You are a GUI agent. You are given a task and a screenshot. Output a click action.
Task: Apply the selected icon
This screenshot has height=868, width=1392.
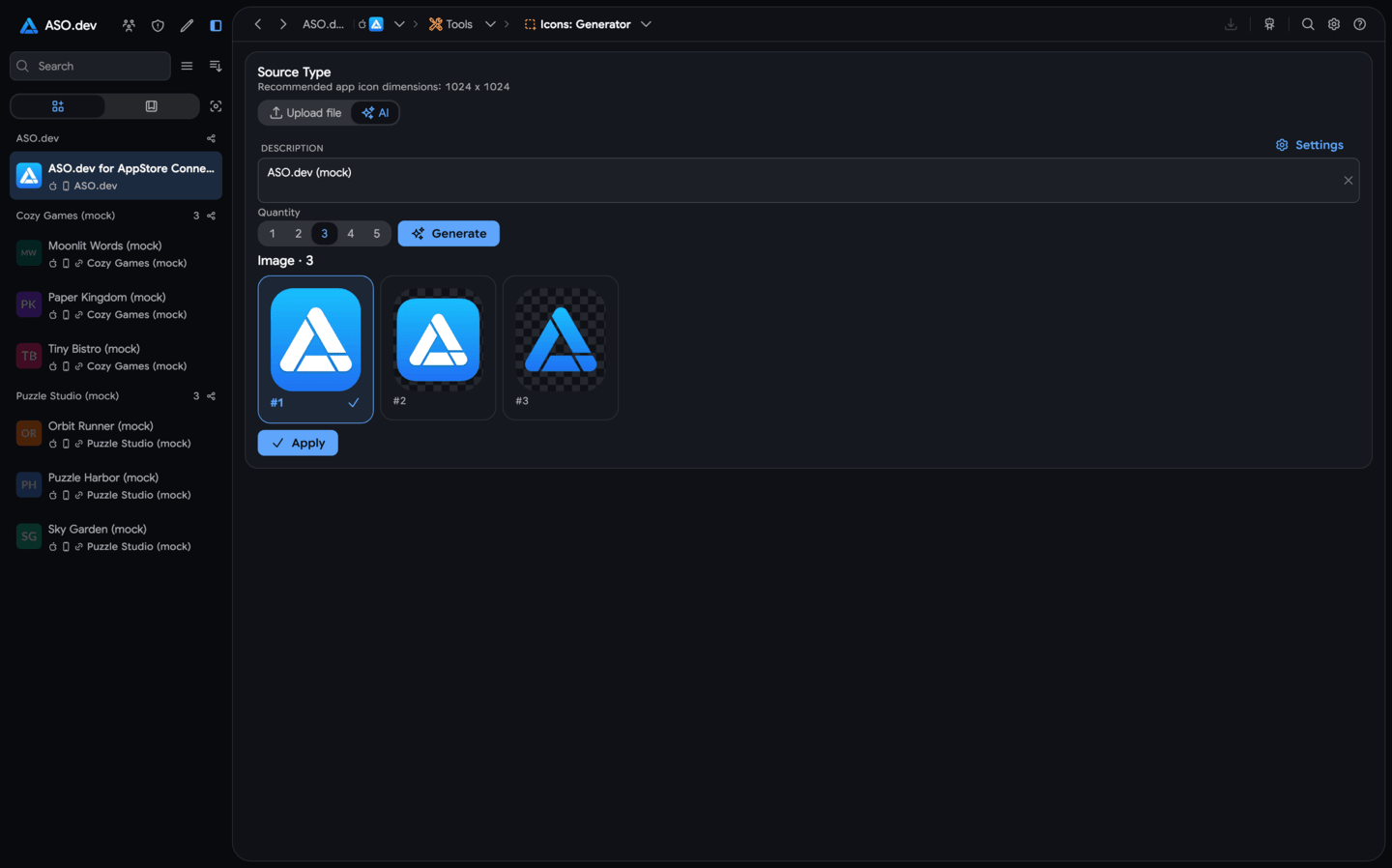coord(298,443)
